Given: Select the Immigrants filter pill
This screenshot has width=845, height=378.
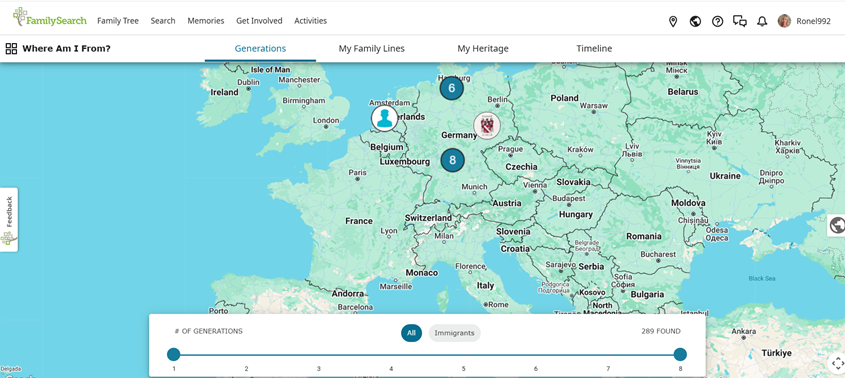Looking at the screenshot, I should coord(454,333).
